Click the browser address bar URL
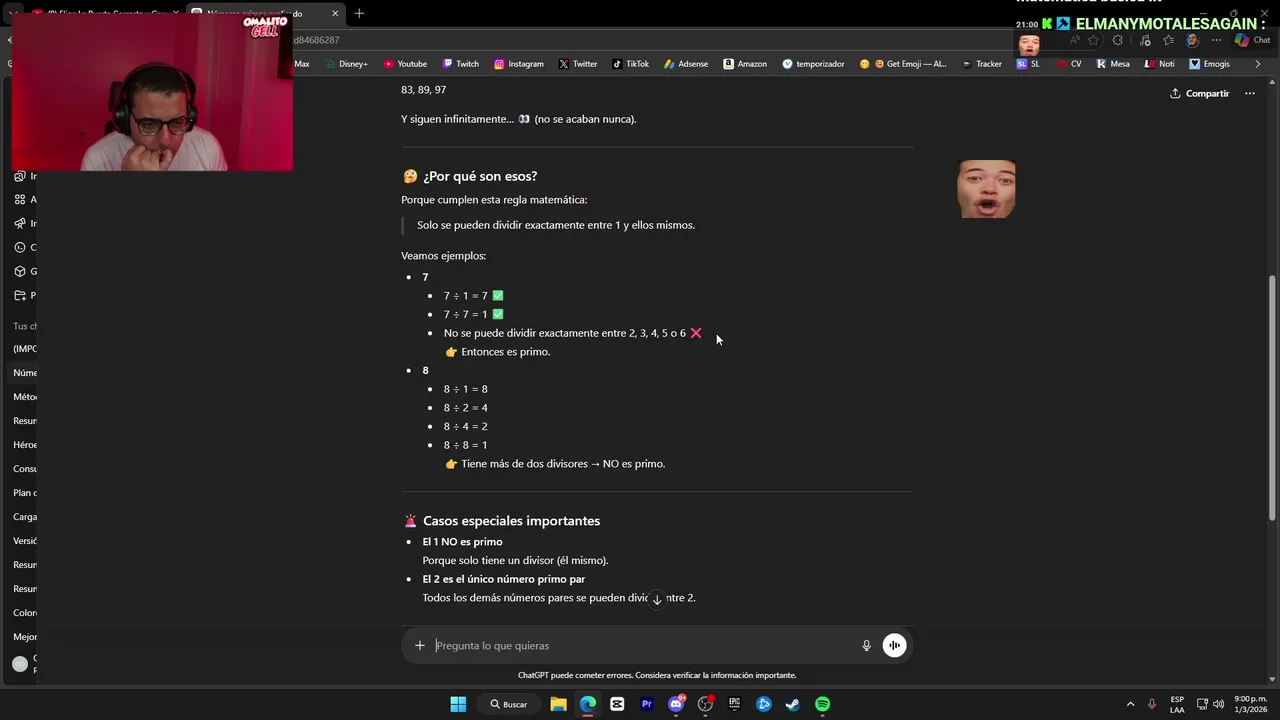 [x=315, y=40]
